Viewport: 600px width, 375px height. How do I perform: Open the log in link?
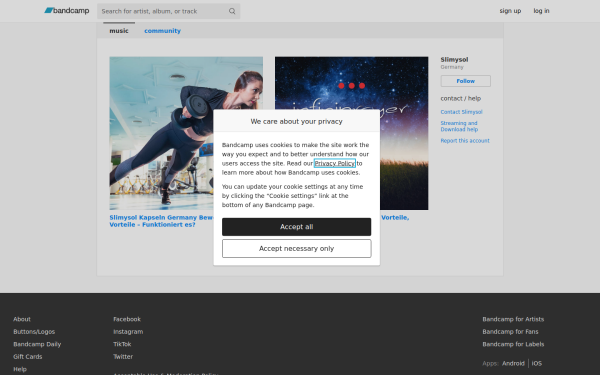click(541, 11)
